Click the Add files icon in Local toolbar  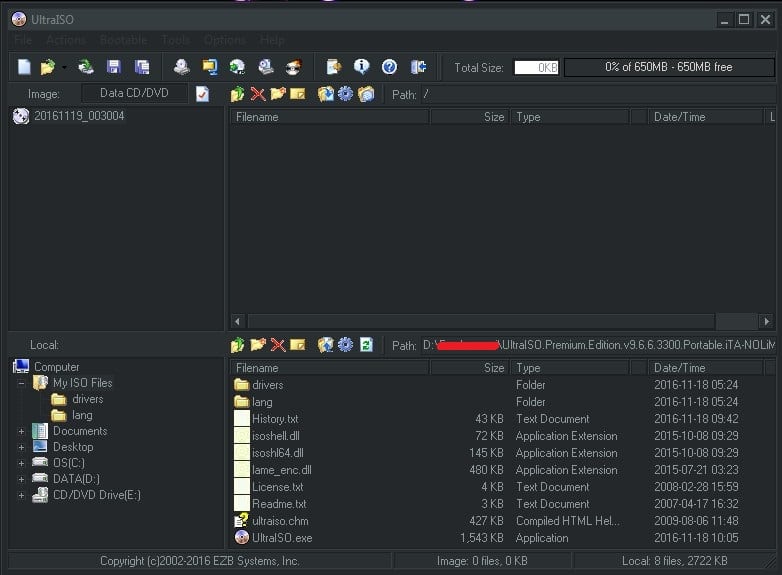coord(326,345)
